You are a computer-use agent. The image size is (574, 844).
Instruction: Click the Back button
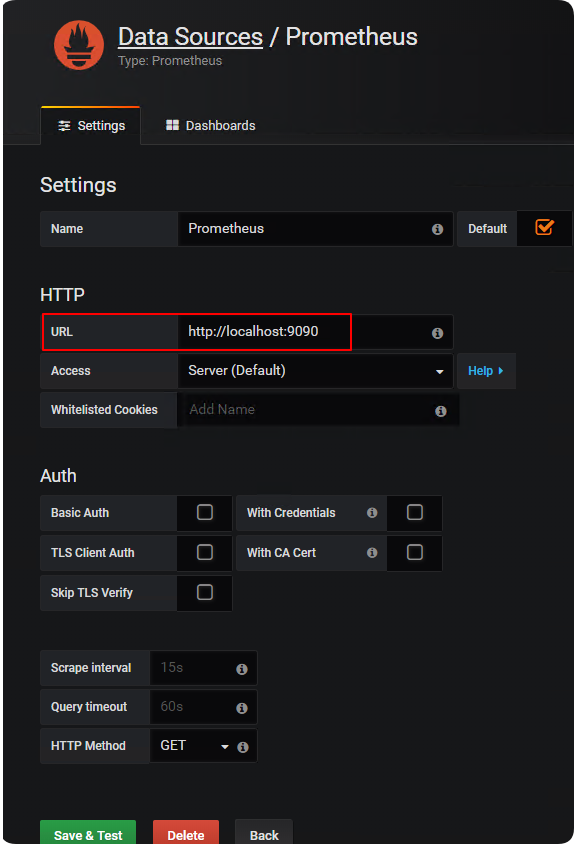(x=264, y=833)
